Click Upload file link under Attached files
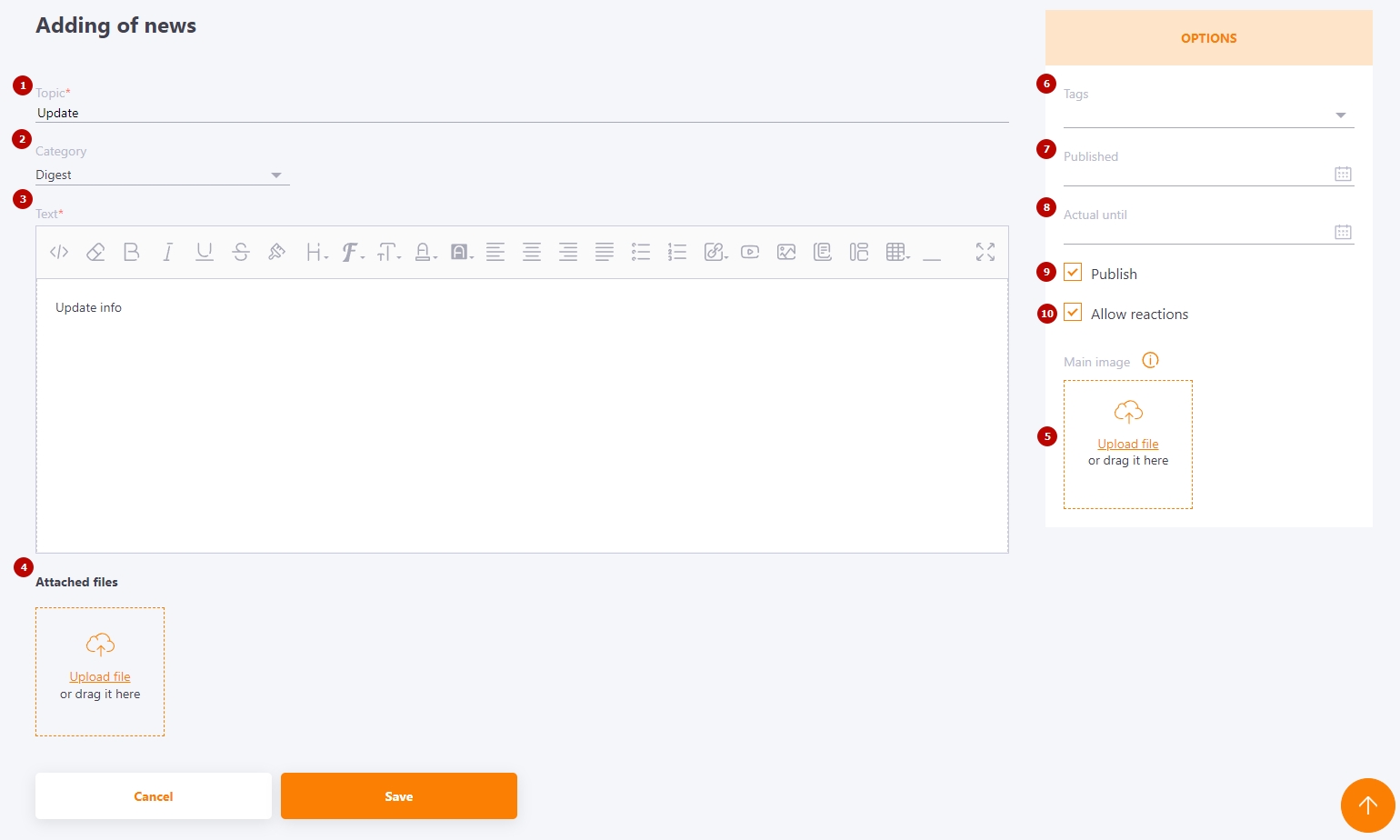This screenshot has height=840, width=1400. tap(100, 676)
